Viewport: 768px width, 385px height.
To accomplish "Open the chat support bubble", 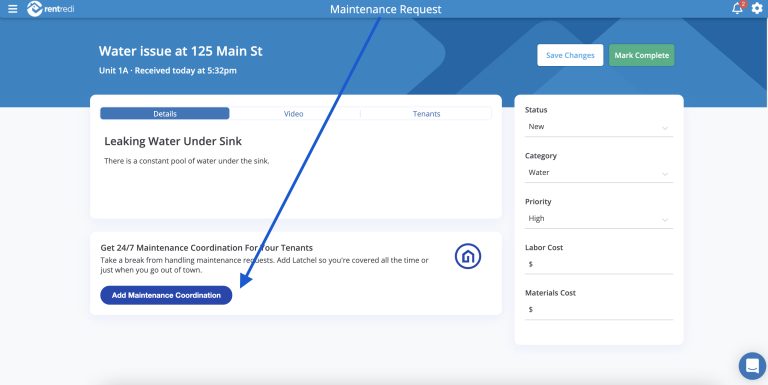I will pos(752,366).
